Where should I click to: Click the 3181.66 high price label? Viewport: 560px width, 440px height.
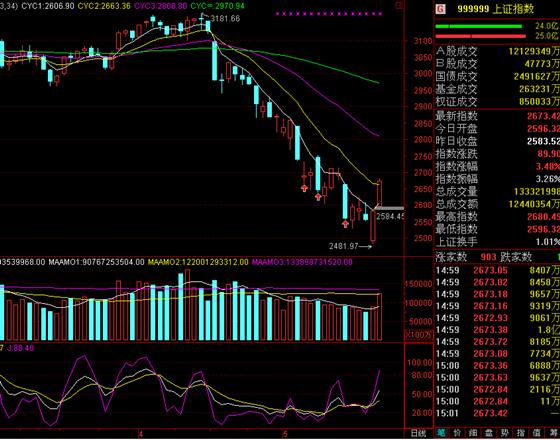click(x=225, y=18)
